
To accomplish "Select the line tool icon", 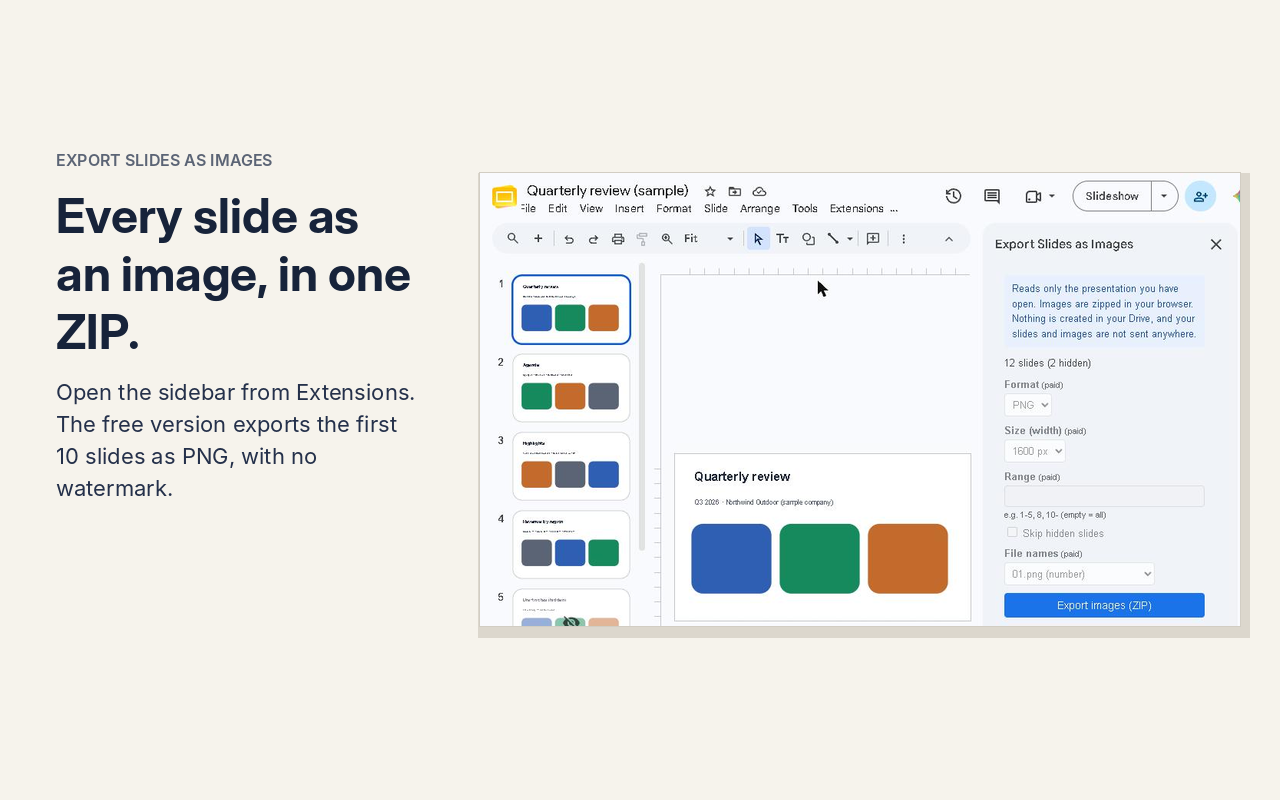I will (833, 239).
